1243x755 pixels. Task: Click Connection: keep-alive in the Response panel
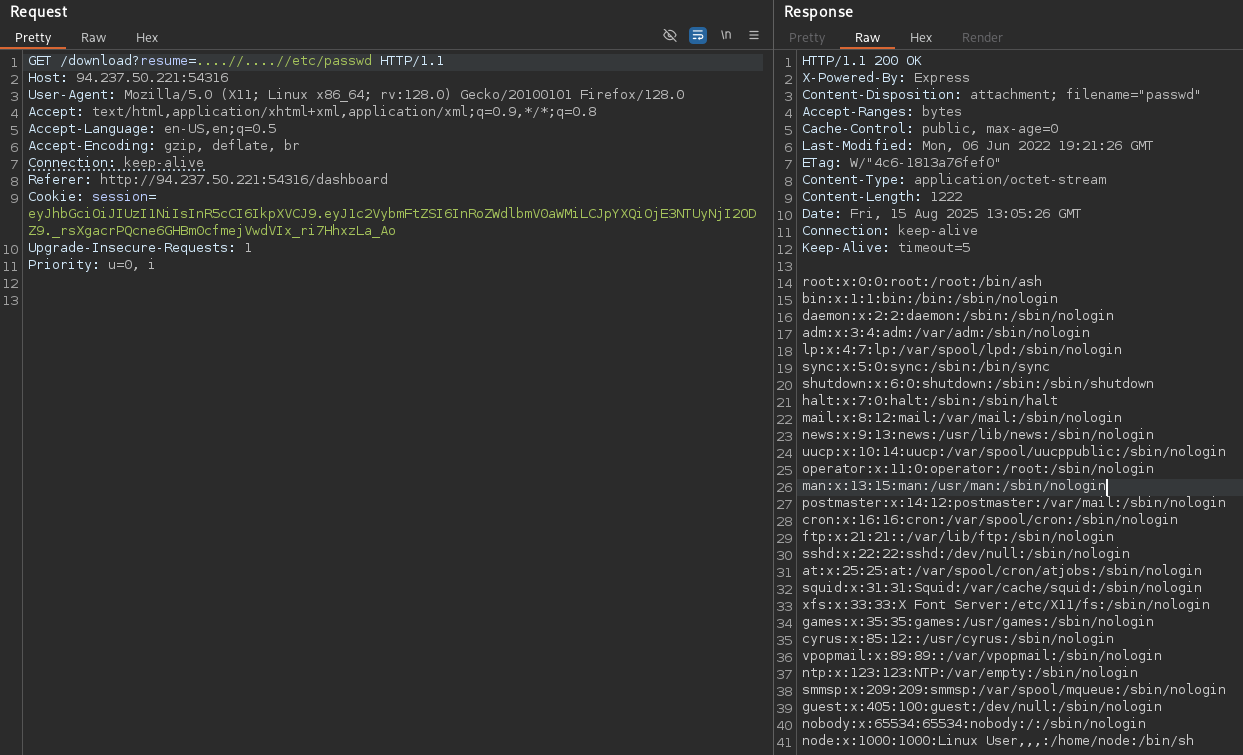tap(890, 231)
